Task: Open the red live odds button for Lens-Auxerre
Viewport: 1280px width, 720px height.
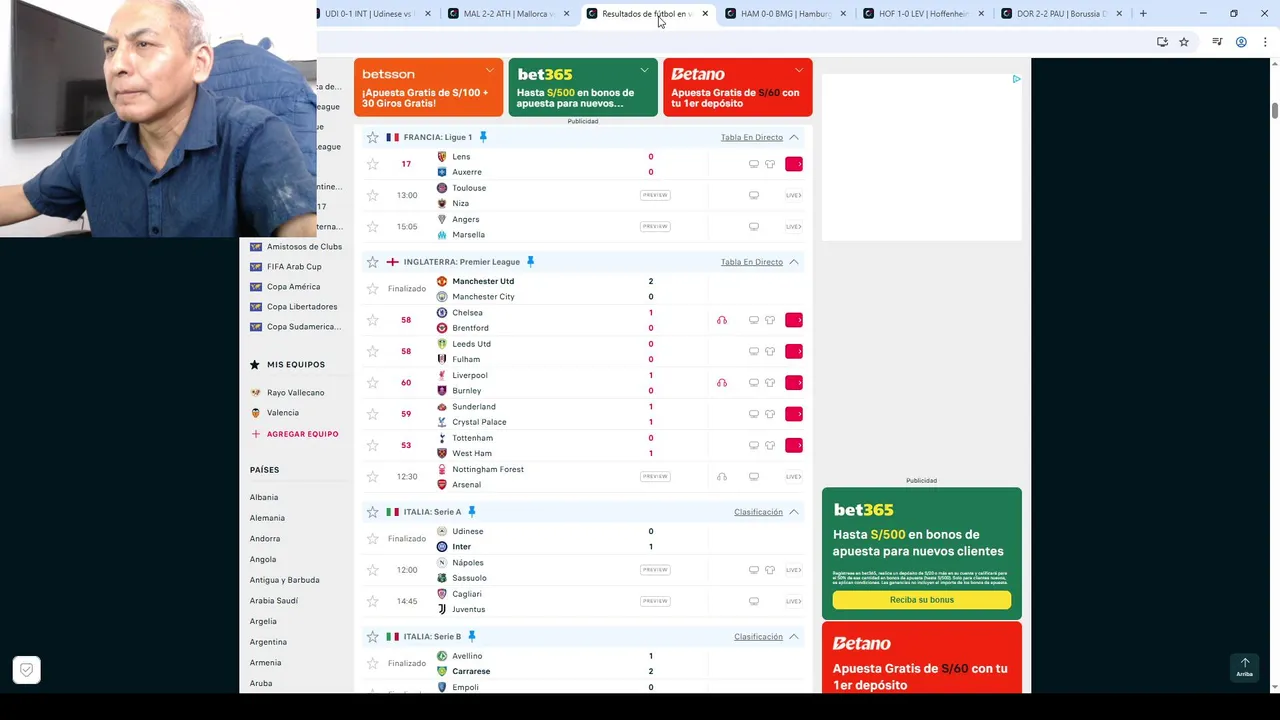Action: 794,164
